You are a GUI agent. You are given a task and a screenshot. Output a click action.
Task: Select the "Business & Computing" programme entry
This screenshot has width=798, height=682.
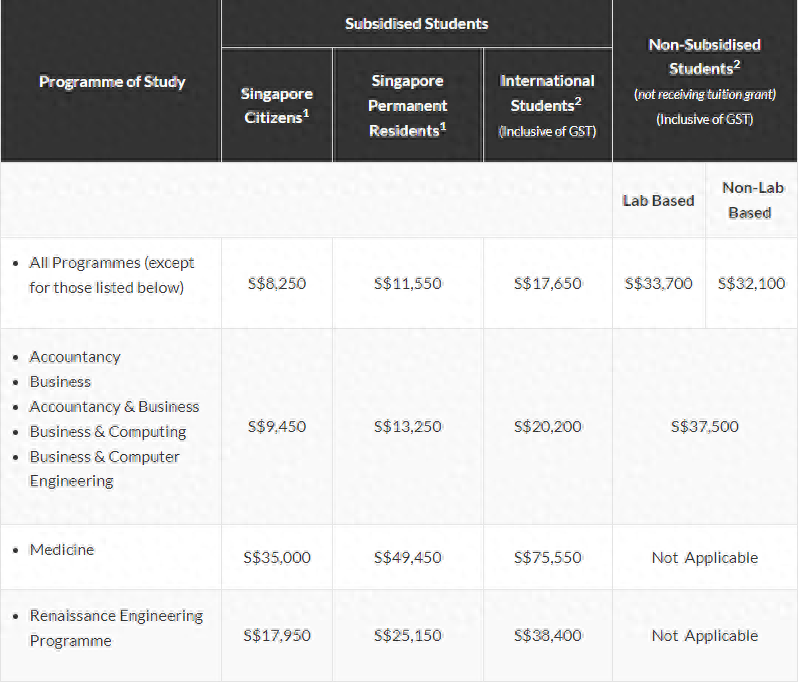point(108,432)
